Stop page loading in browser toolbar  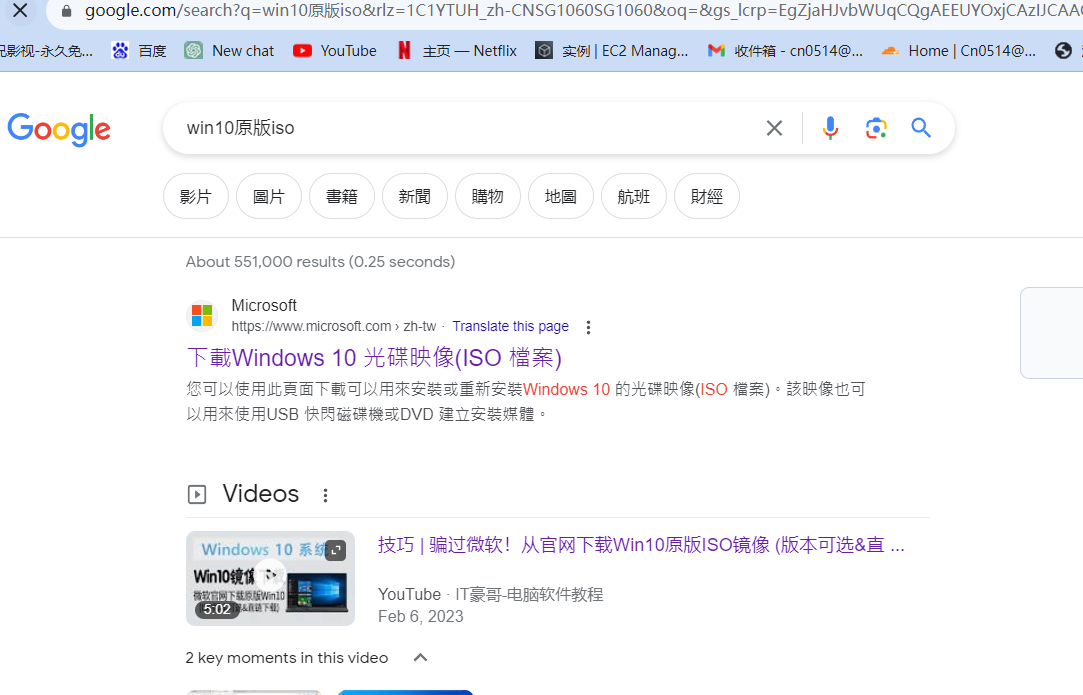[20, 10]
